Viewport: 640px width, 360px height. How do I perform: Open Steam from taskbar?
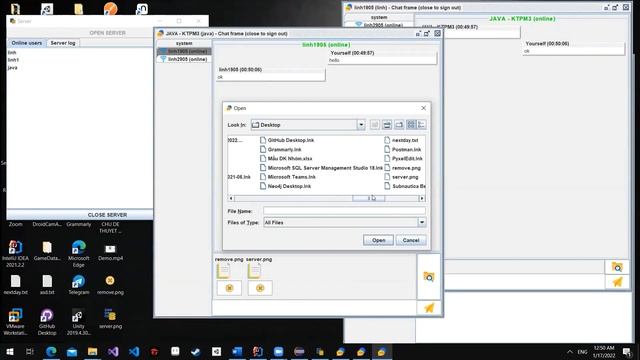click(x=196, y=351)
